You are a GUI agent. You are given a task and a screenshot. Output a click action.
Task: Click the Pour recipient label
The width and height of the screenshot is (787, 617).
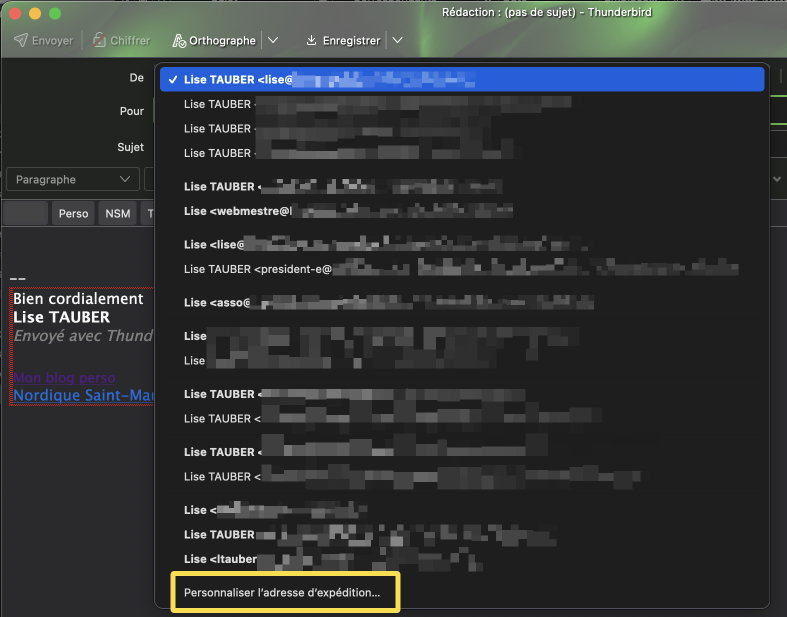click(131, 111)
